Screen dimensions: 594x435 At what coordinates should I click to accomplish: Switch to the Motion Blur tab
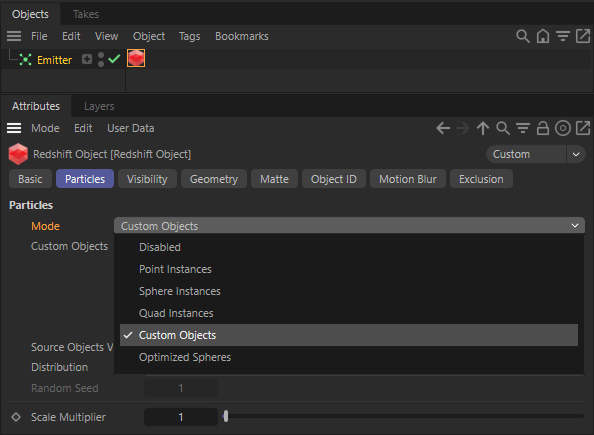click(408, 179)
